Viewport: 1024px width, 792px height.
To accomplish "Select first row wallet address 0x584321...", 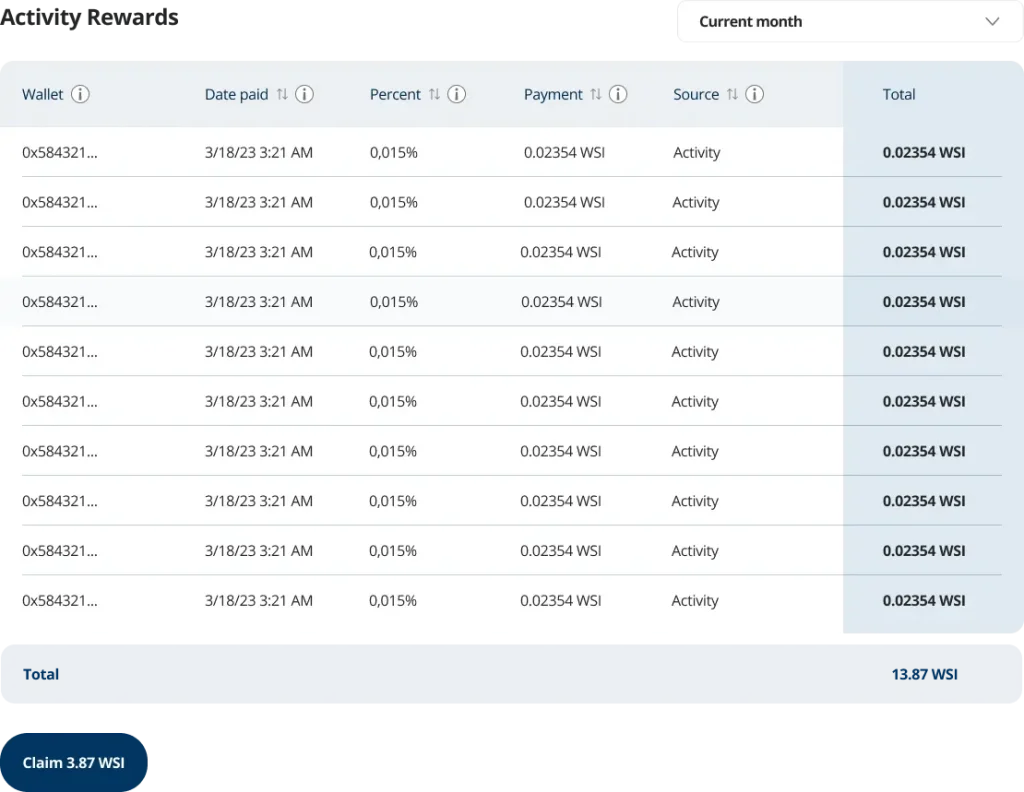I will (59, 152).
